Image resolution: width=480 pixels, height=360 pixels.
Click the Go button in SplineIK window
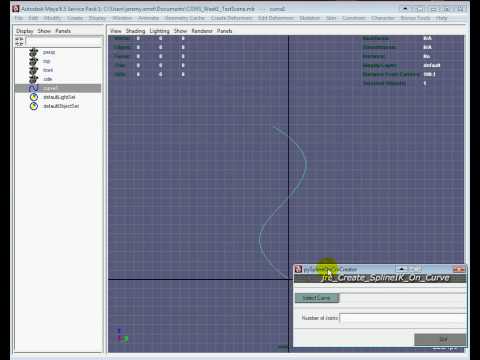[440, 339]
